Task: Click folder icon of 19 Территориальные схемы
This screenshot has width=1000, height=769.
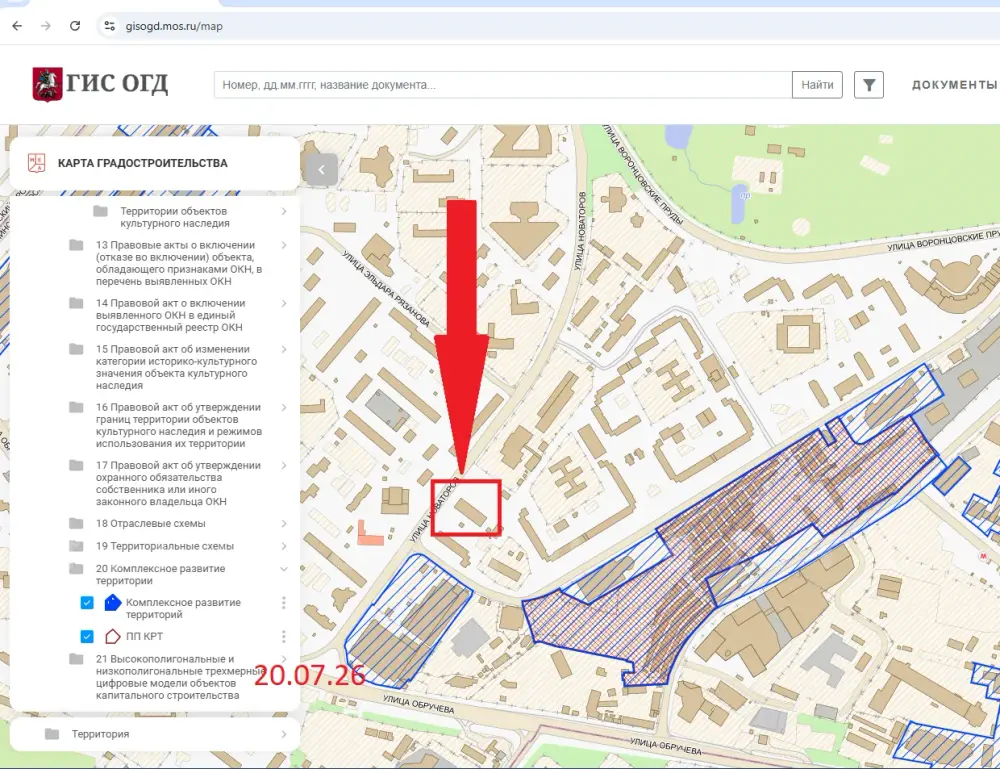Action: 76,546
